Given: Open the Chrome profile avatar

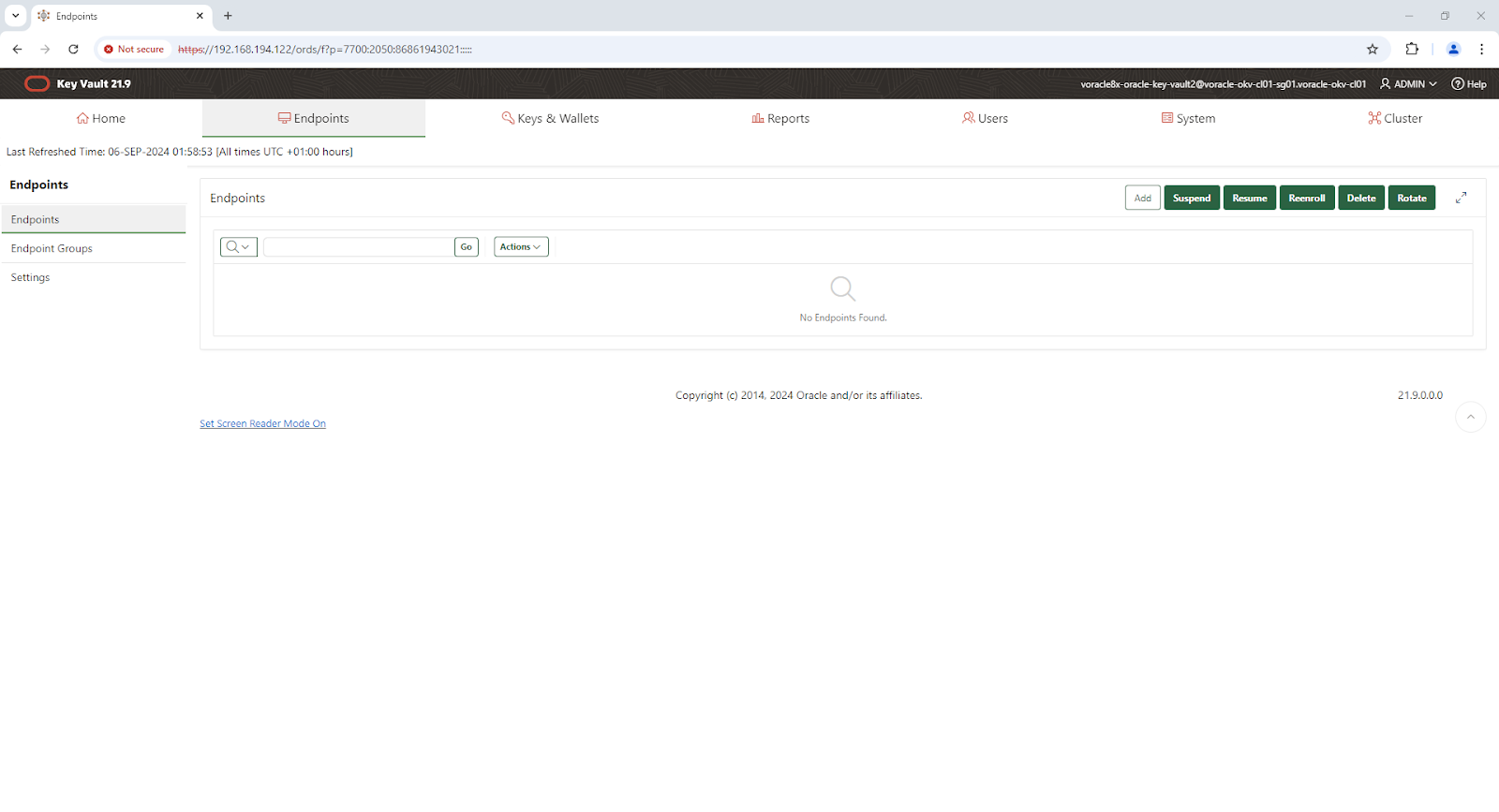Looking at the screenshot, I should click(x=1454, y=49).
